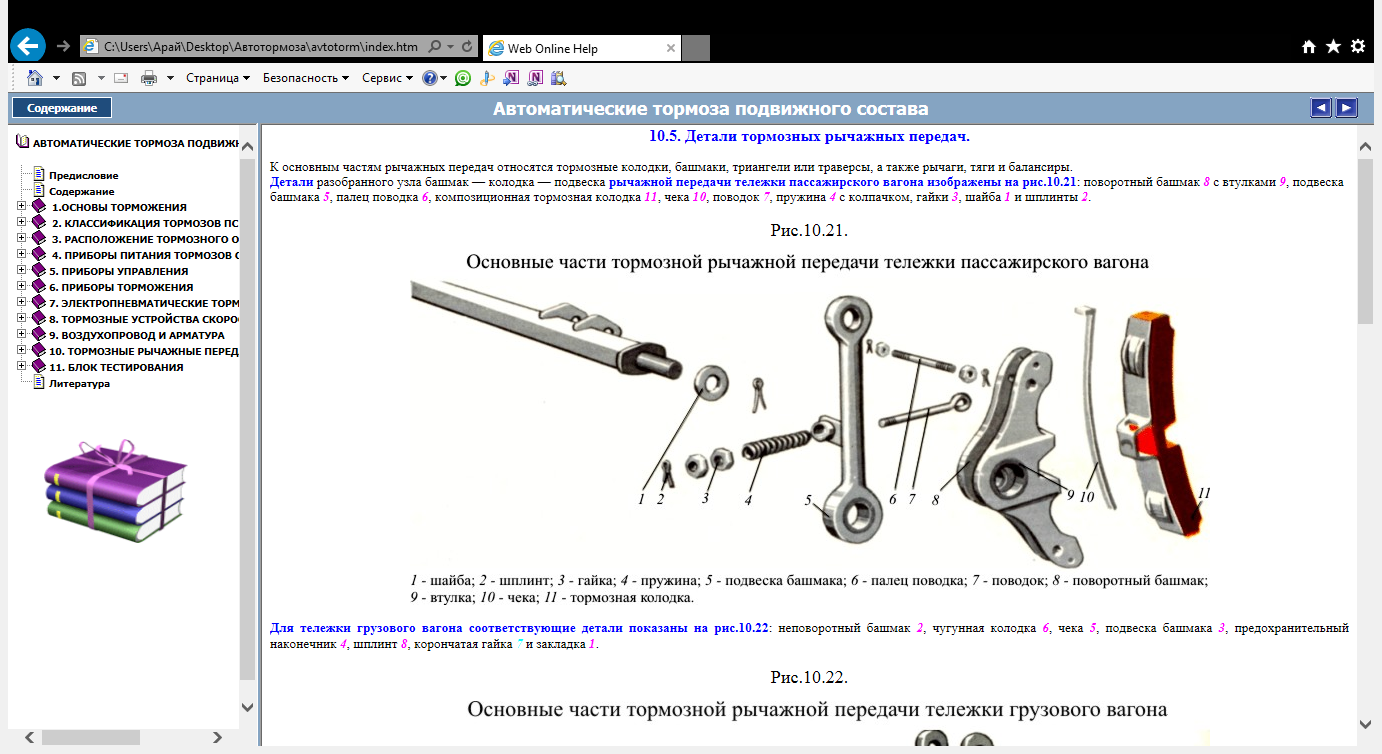The width and height of the screenshot is (1382, 754).
Task: Expand the 10. ТОРМОЗНЫЕ РЫЧАЖНЫЕ ПЕРЕДАЧИ node
Action: [22, 351]
